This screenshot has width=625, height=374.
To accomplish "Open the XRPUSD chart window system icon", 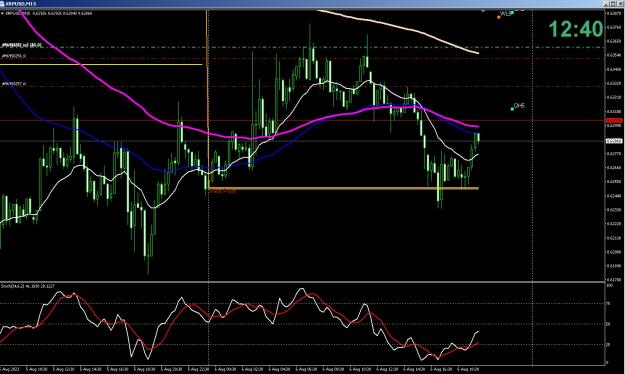I will tap(3, 4).
